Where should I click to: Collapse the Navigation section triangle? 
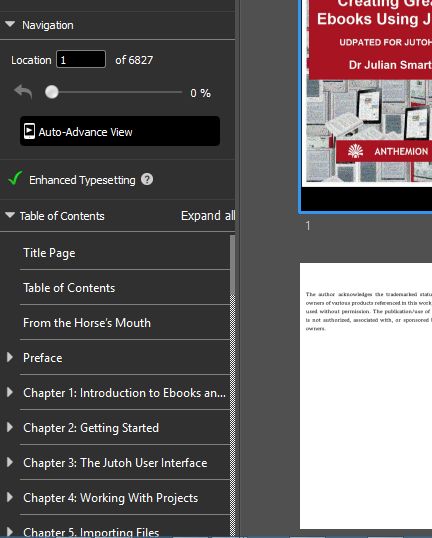pos(10,24)
